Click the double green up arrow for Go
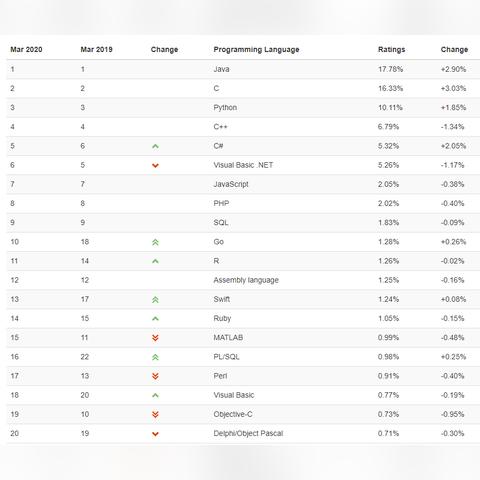The width and height of the screenshot is (480, 480). (155, 242)
